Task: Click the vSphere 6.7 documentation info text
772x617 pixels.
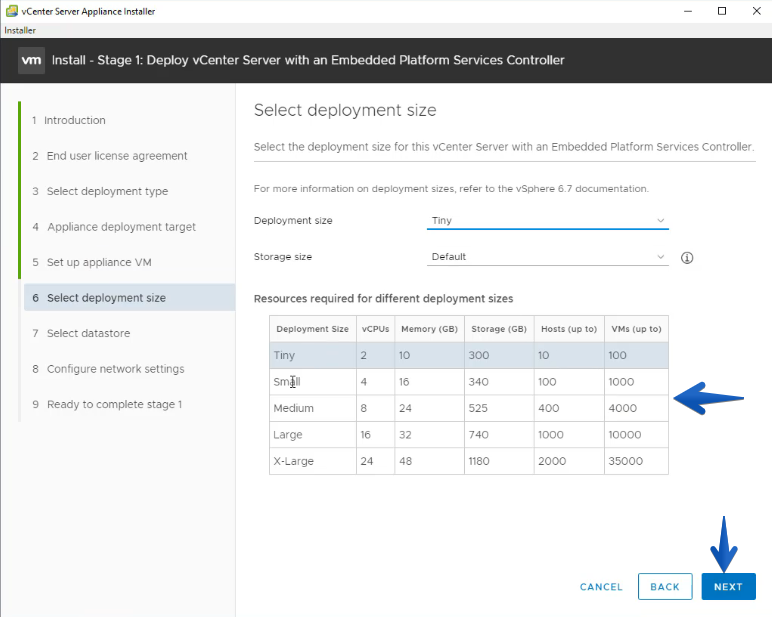Action: point(451,189)
